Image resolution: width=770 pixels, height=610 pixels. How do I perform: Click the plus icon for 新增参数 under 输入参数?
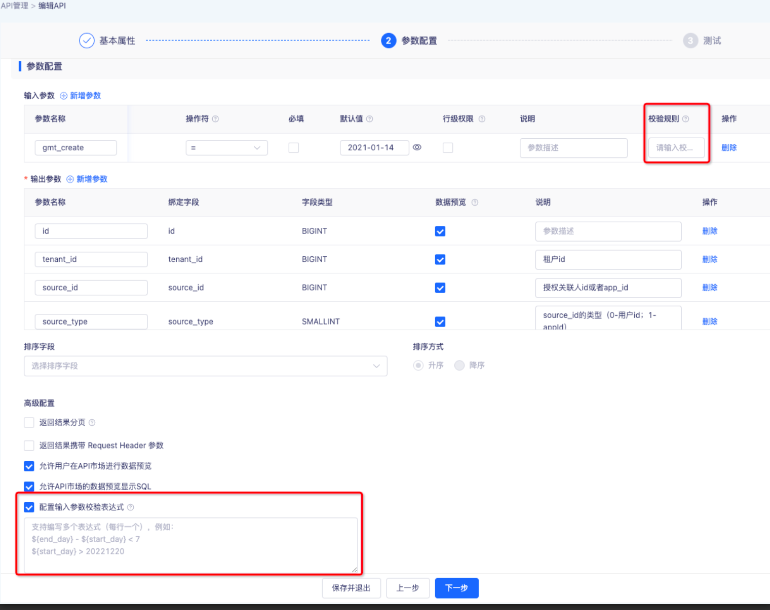[x=64, y=95]
